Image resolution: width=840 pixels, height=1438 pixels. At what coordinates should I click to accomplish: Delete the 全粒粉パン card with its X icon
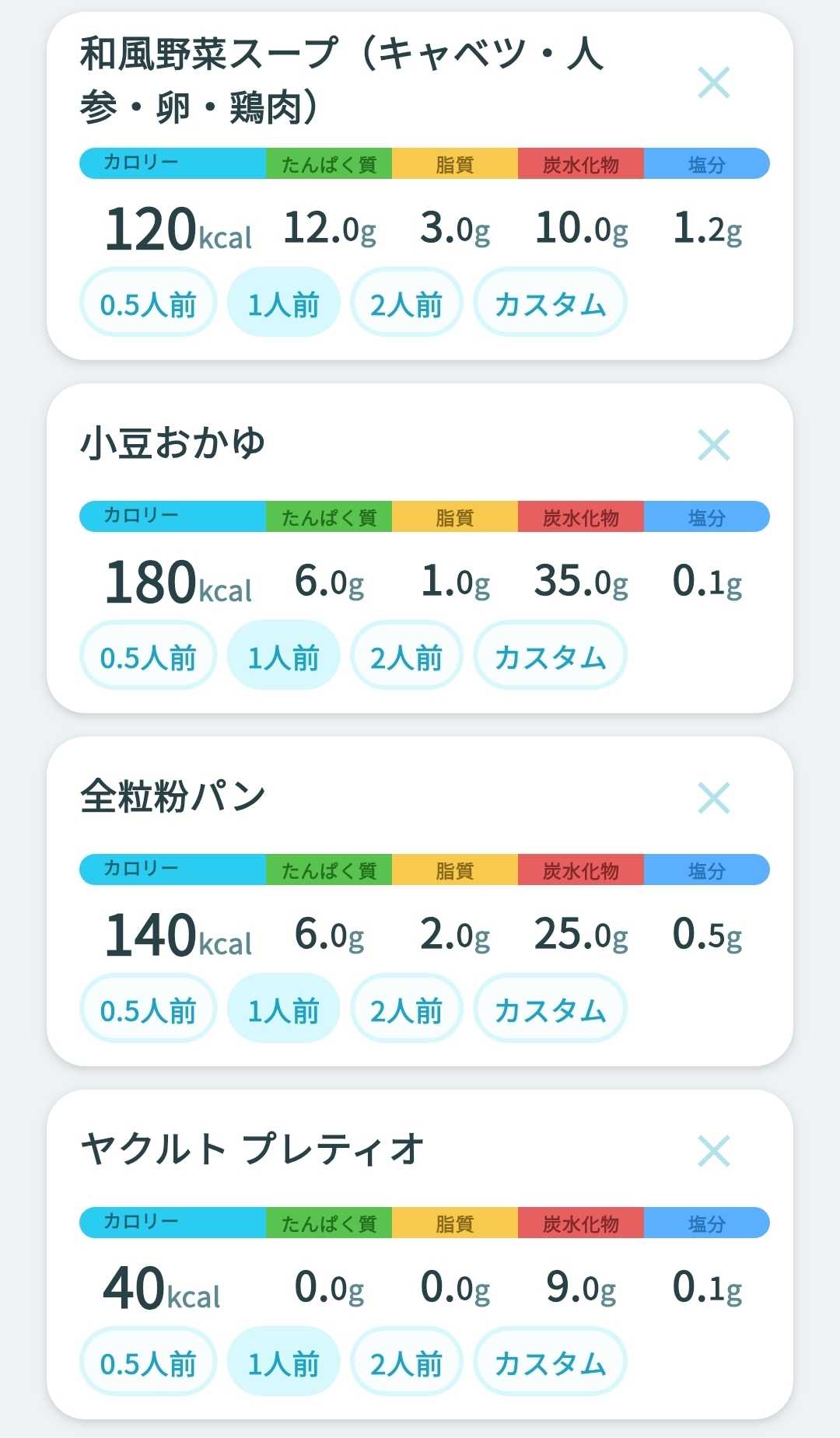[x=714, y=798]
